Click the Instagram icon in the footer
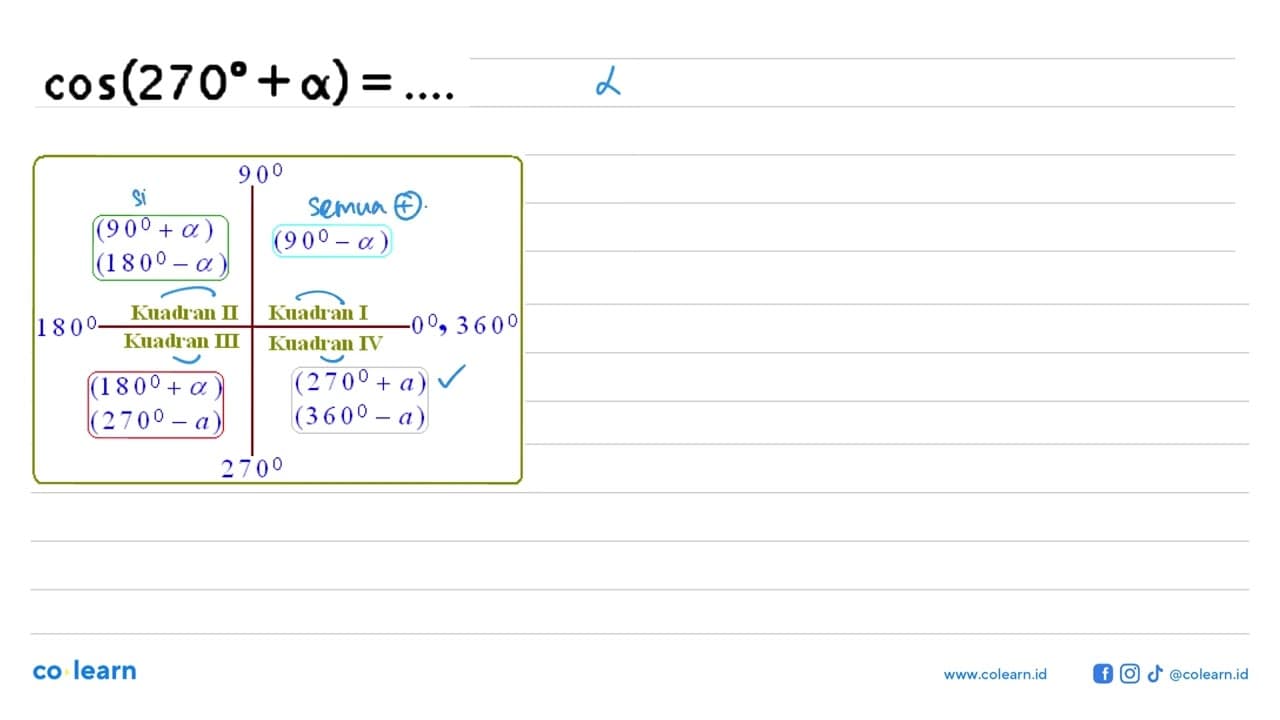This screenshot has height=720, width=1280. (1130, 674)
